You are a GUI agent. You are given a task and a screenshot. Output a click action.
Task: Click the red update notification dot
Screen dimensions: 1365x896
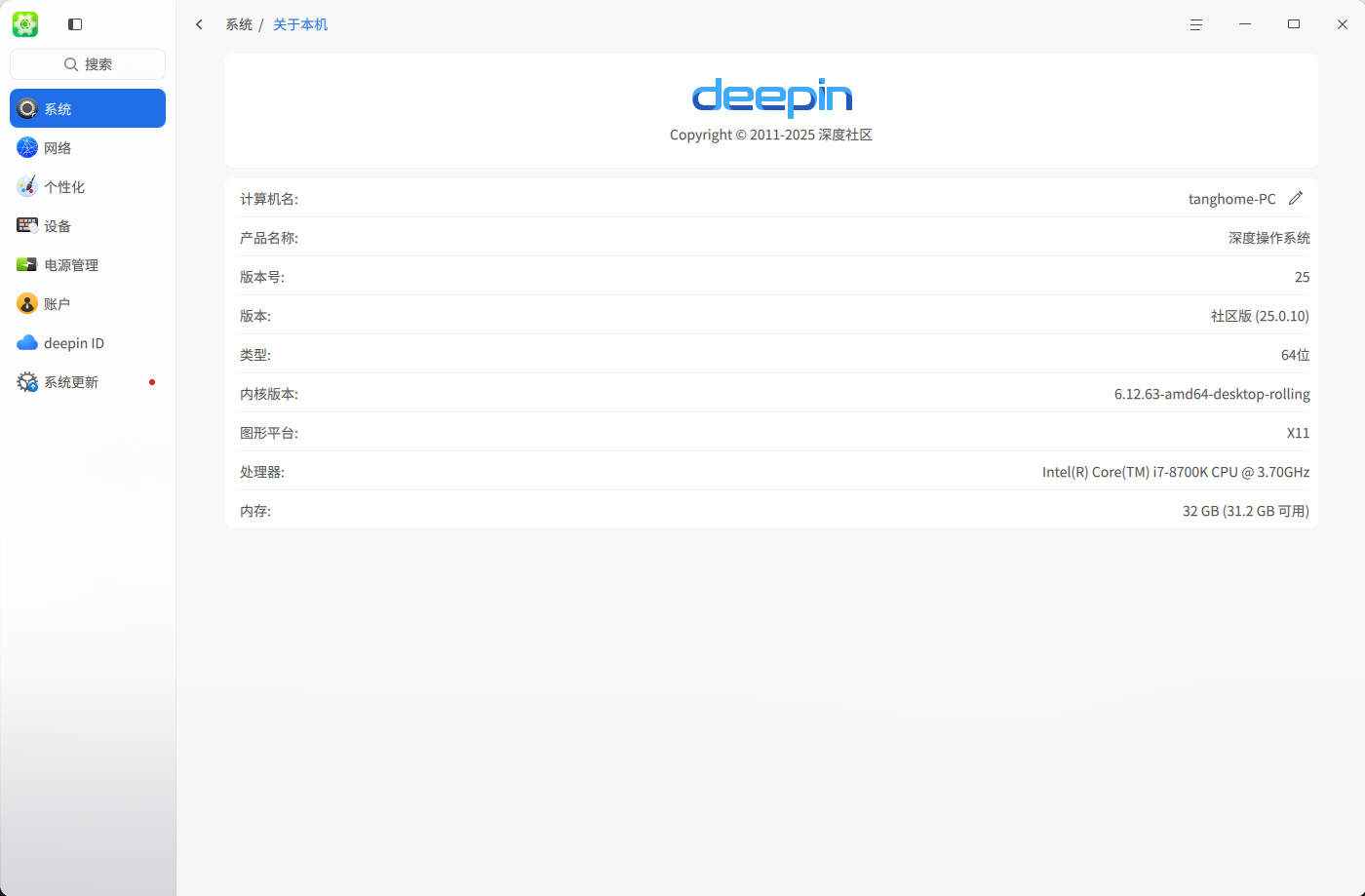click(x=152, y=382)
